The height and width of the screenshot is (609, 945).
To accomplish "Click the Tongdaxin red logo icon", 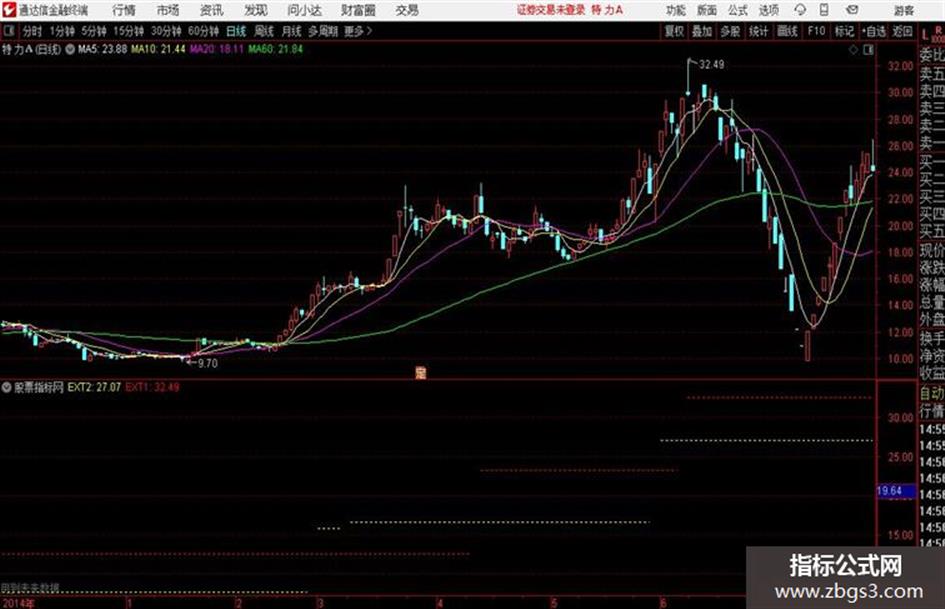I will pyautogui.click(x=9, y=10).
